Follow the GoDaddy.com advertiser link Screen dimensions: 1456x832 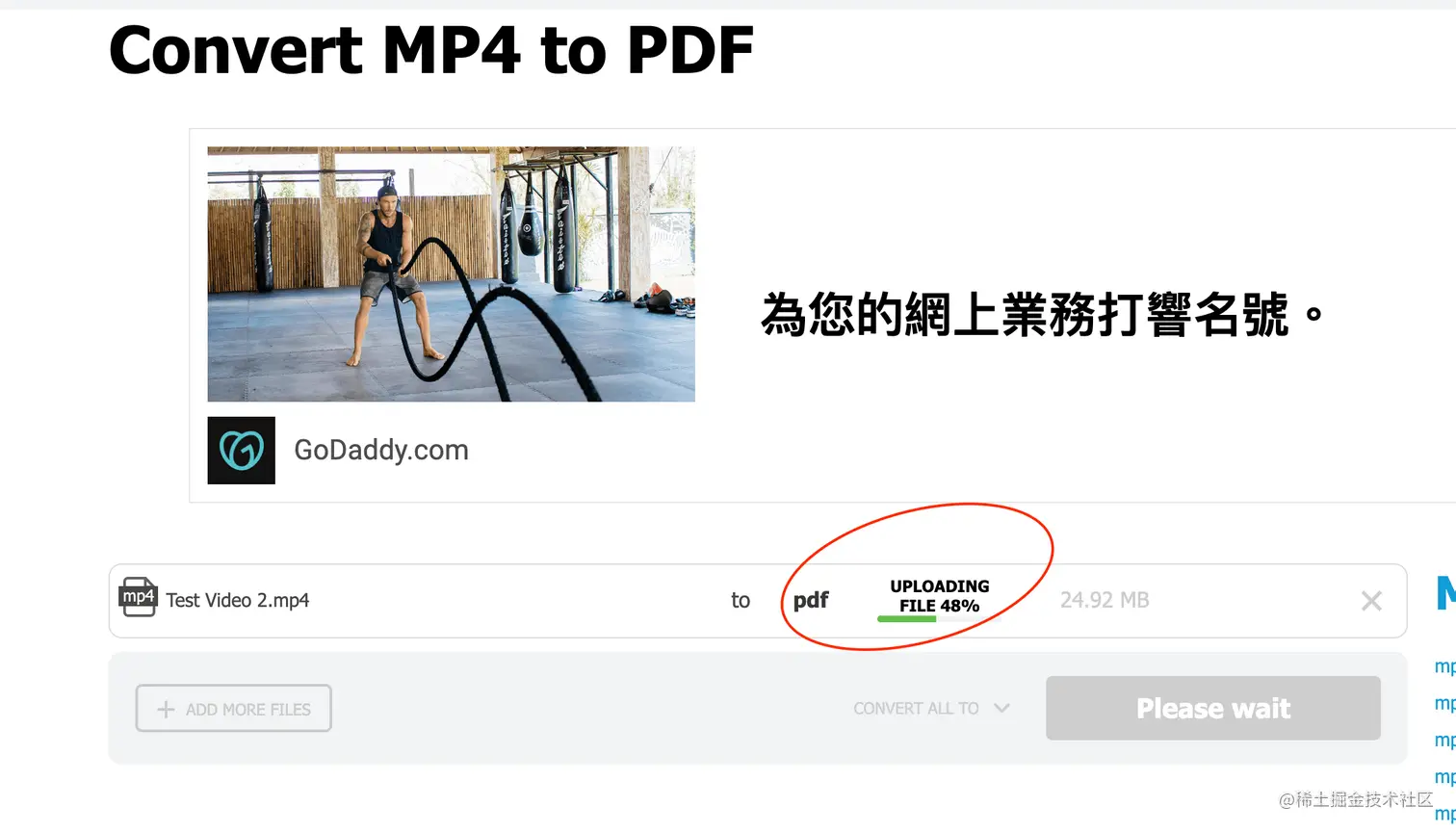pos(381,450)
